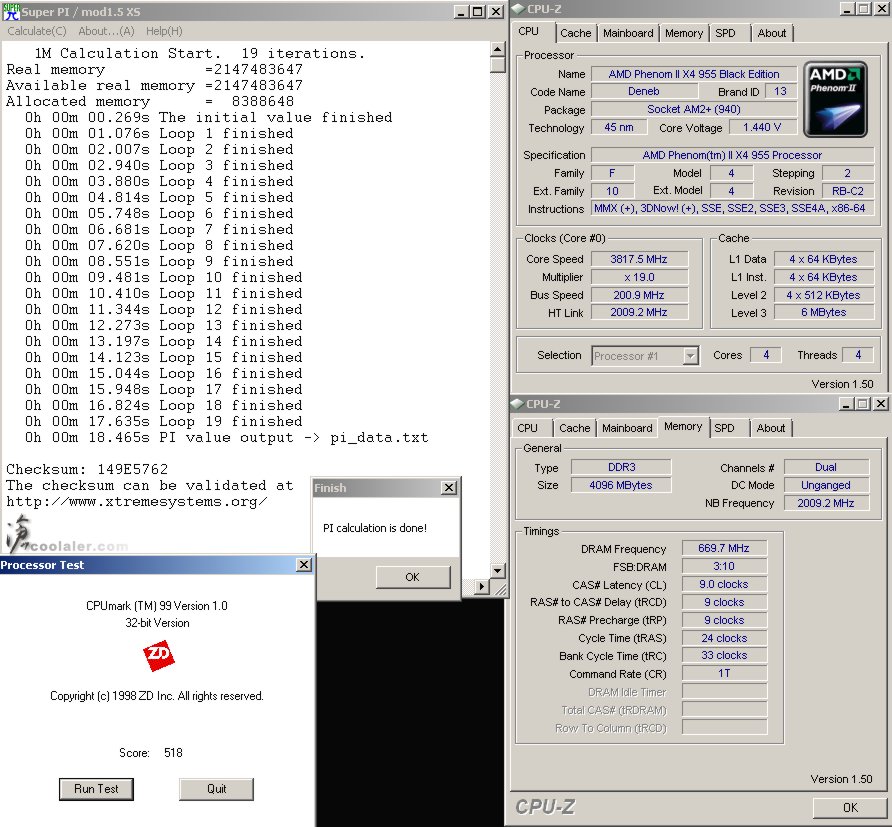892x827 pixels.
Task: Click the xtremesystems.org URL text
Action: [137, 502]
